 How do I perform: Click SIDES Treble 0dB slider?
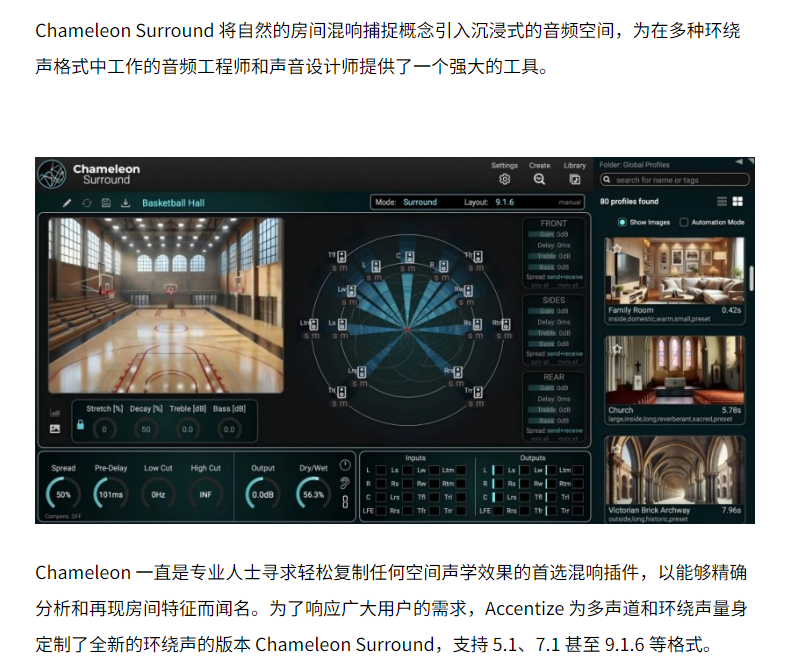click(549, 333)
